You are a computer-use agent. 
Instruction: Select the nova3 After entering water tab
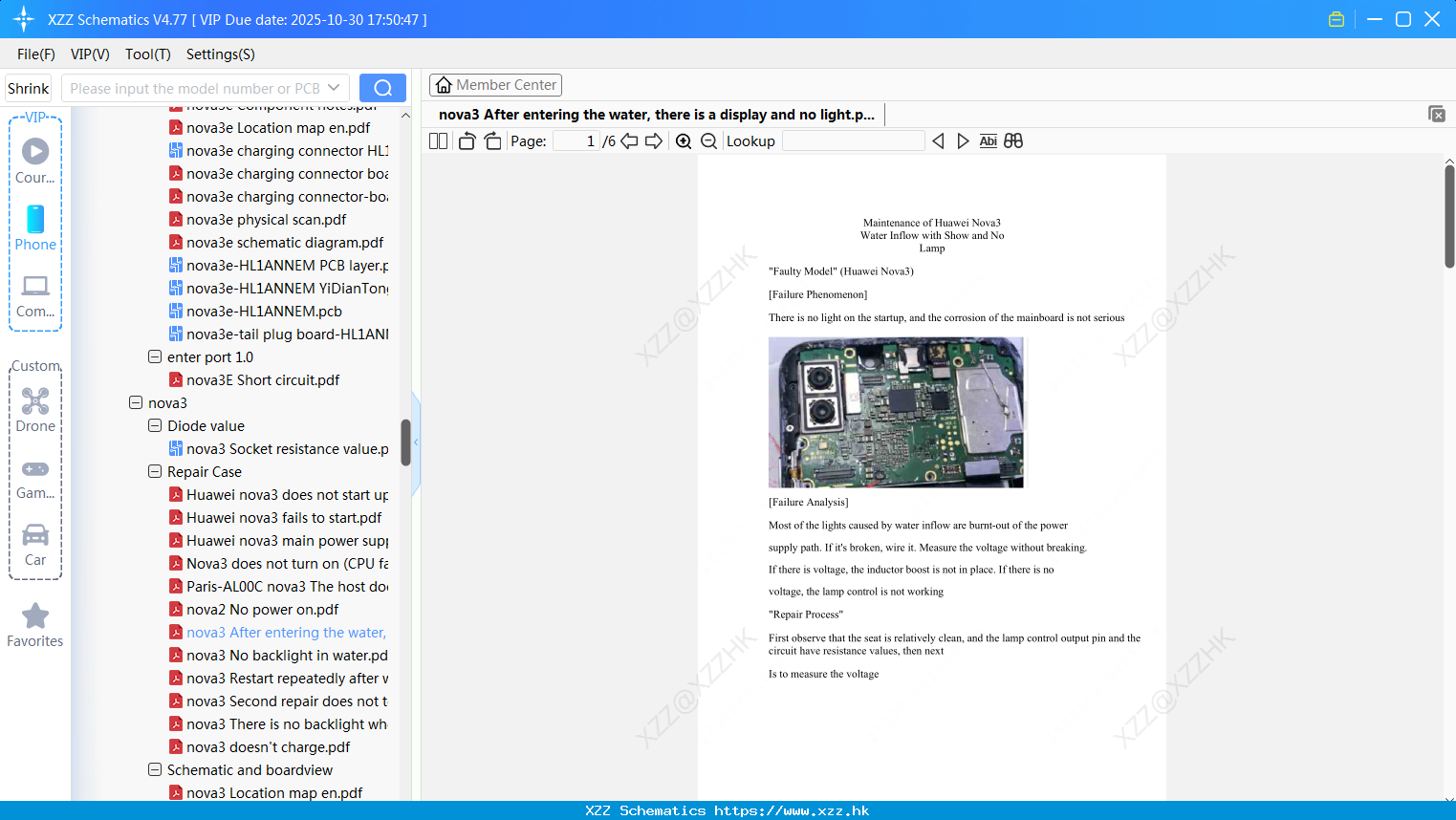[x=657, y=115]
